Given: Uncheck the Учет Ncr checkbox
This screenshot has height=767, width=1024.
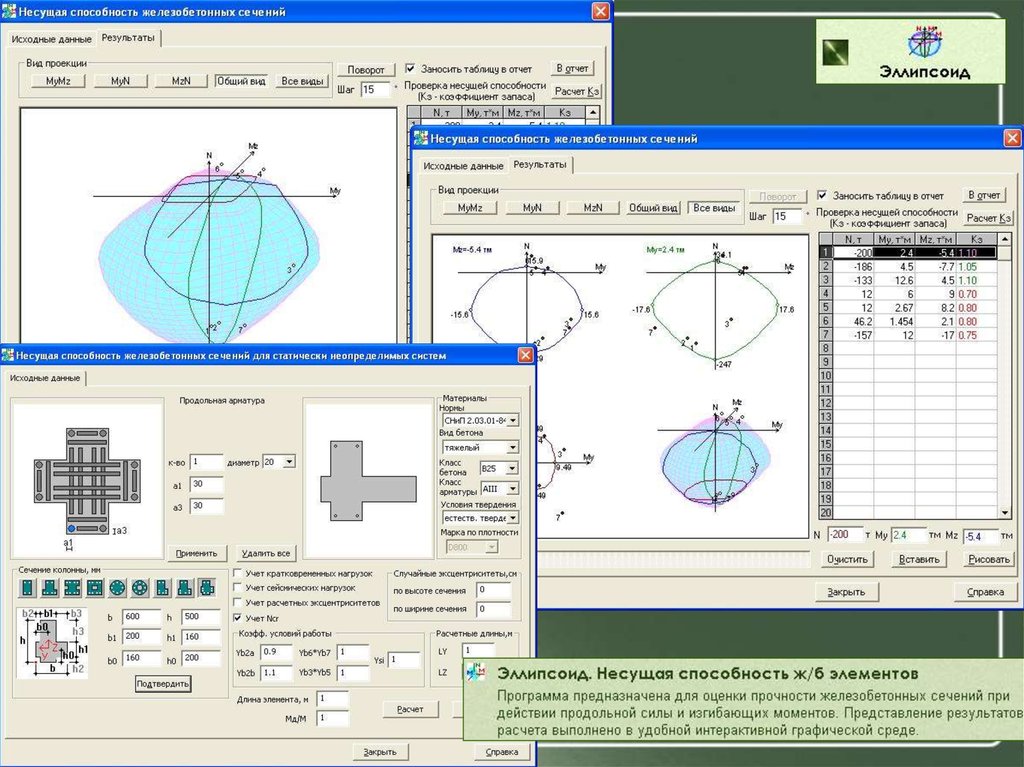Looking at the screenshot, I should click(237, 618).
